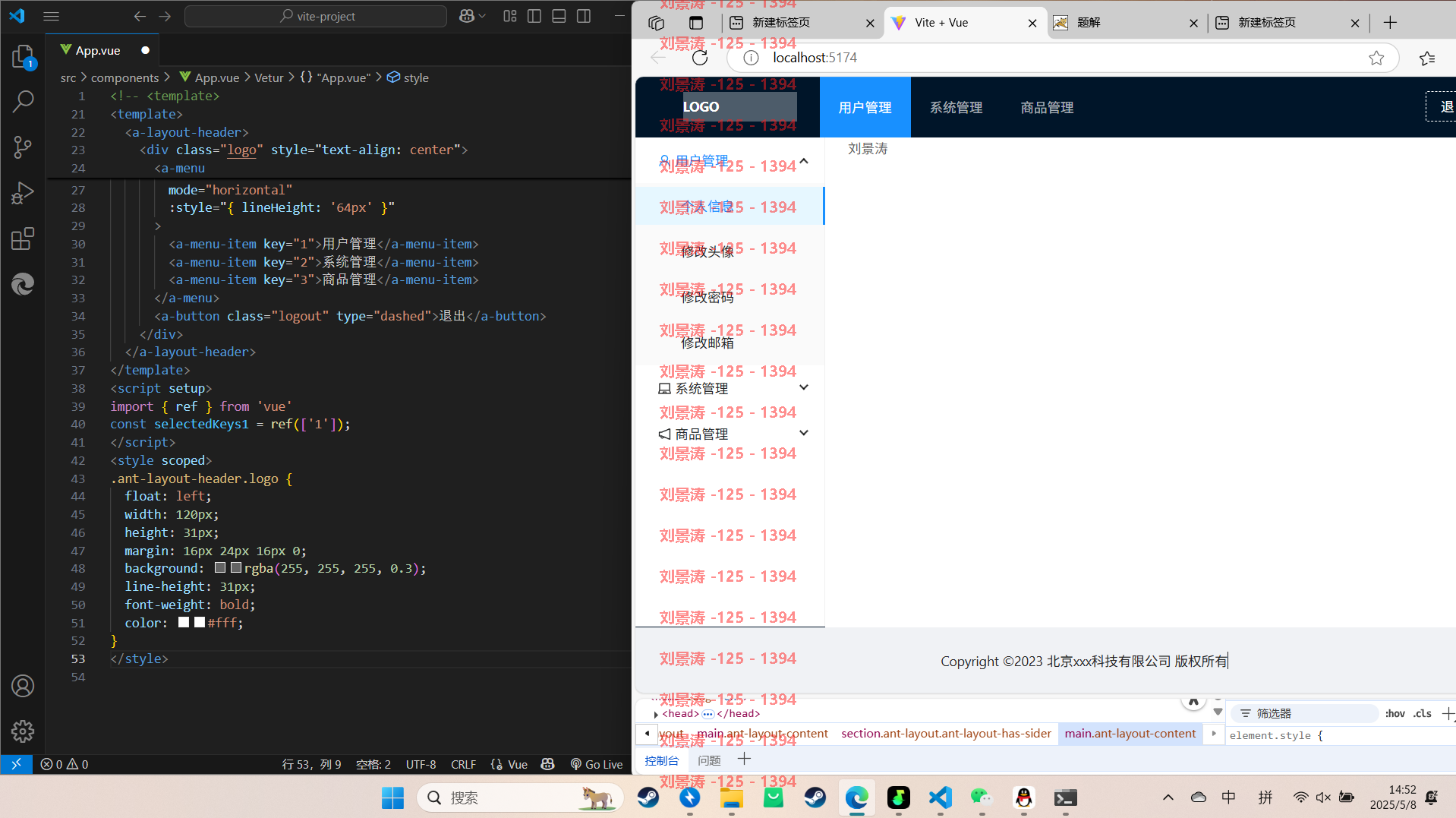This screenshot has height=818, width=1456.
Task: Open the Explorer view in VS Code
Action: click(23, 57)
